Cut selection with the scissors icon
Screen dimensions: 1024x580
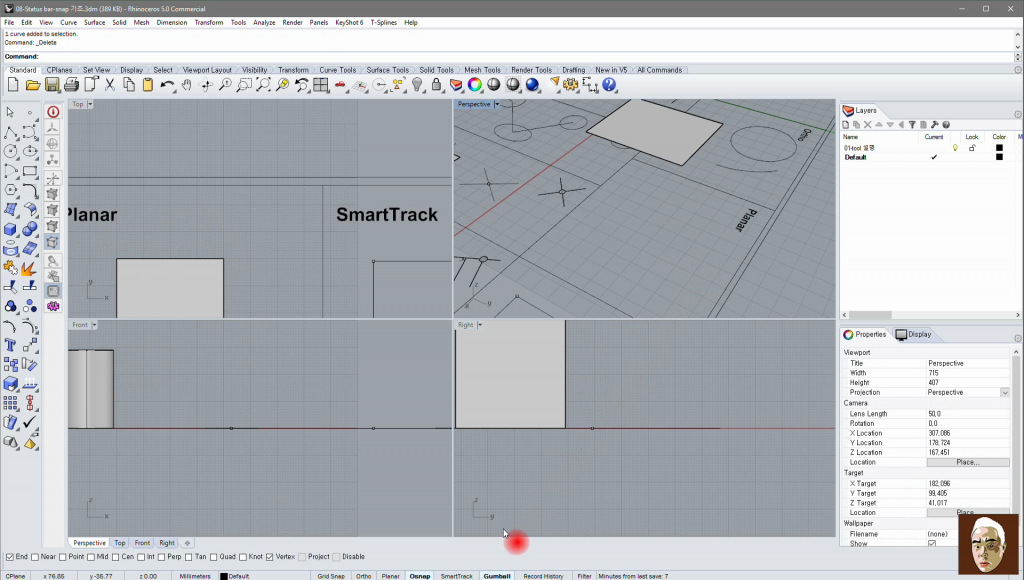tap(110, 85)
